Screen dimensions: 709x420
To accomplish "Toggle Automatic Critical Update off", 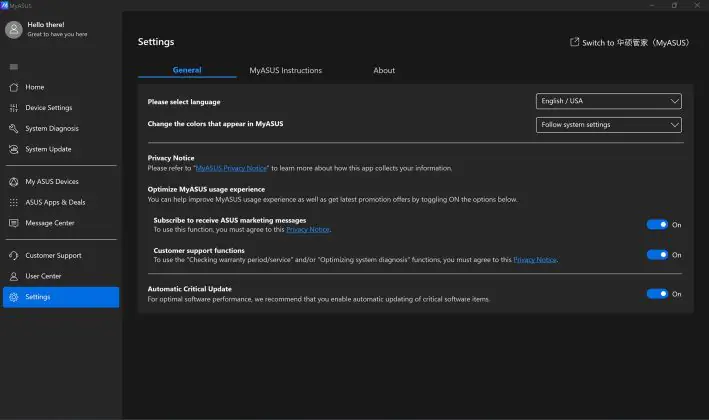I will pyautogui.click(x=657, y=294).
